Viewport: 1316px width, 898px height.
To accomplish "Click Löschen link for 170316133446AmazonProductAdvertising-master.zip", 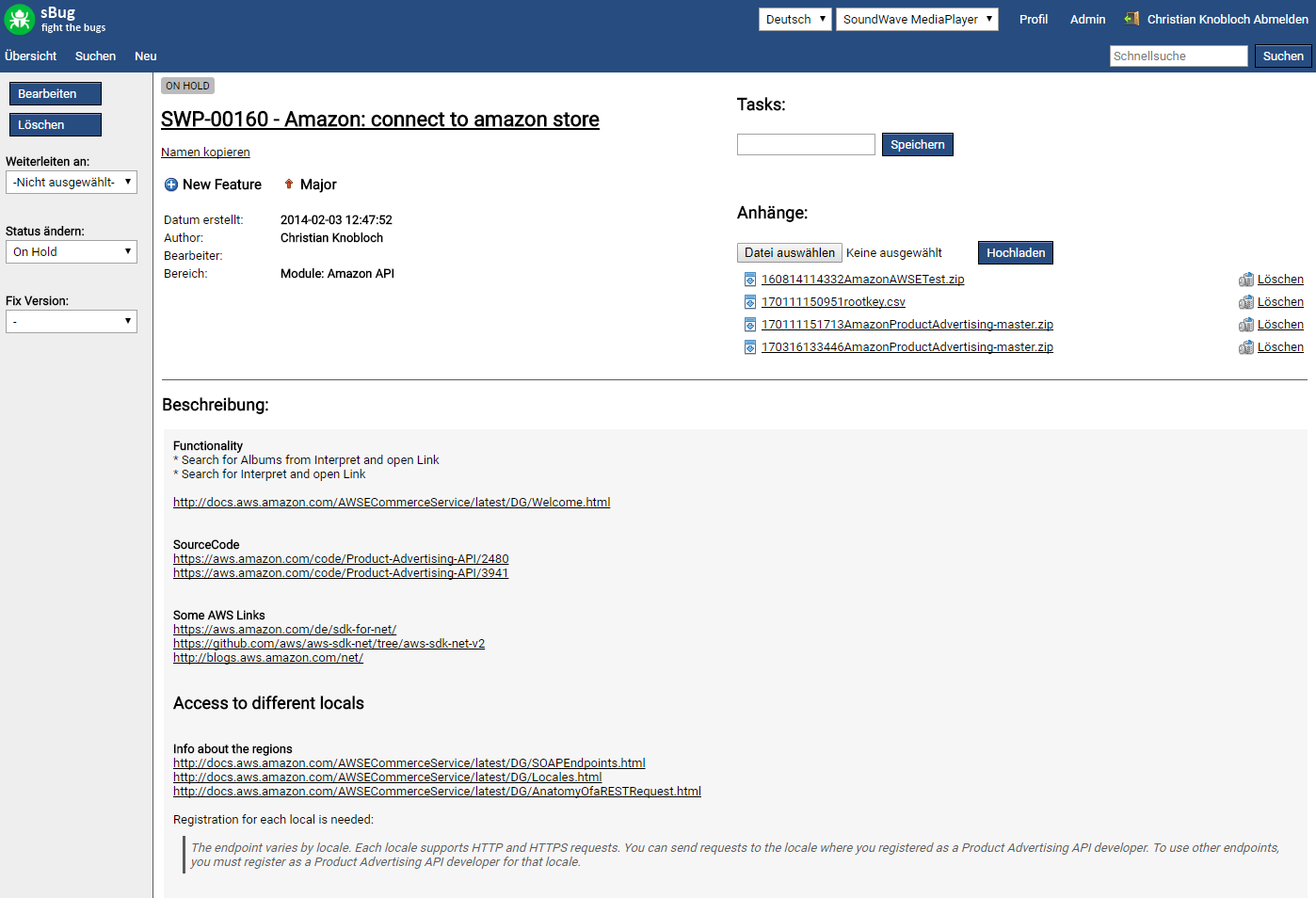I will [1280, 347].
